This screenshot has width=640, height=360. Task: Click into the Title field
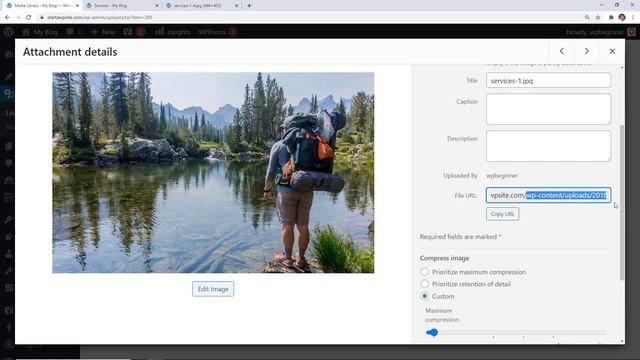(548, 80)
